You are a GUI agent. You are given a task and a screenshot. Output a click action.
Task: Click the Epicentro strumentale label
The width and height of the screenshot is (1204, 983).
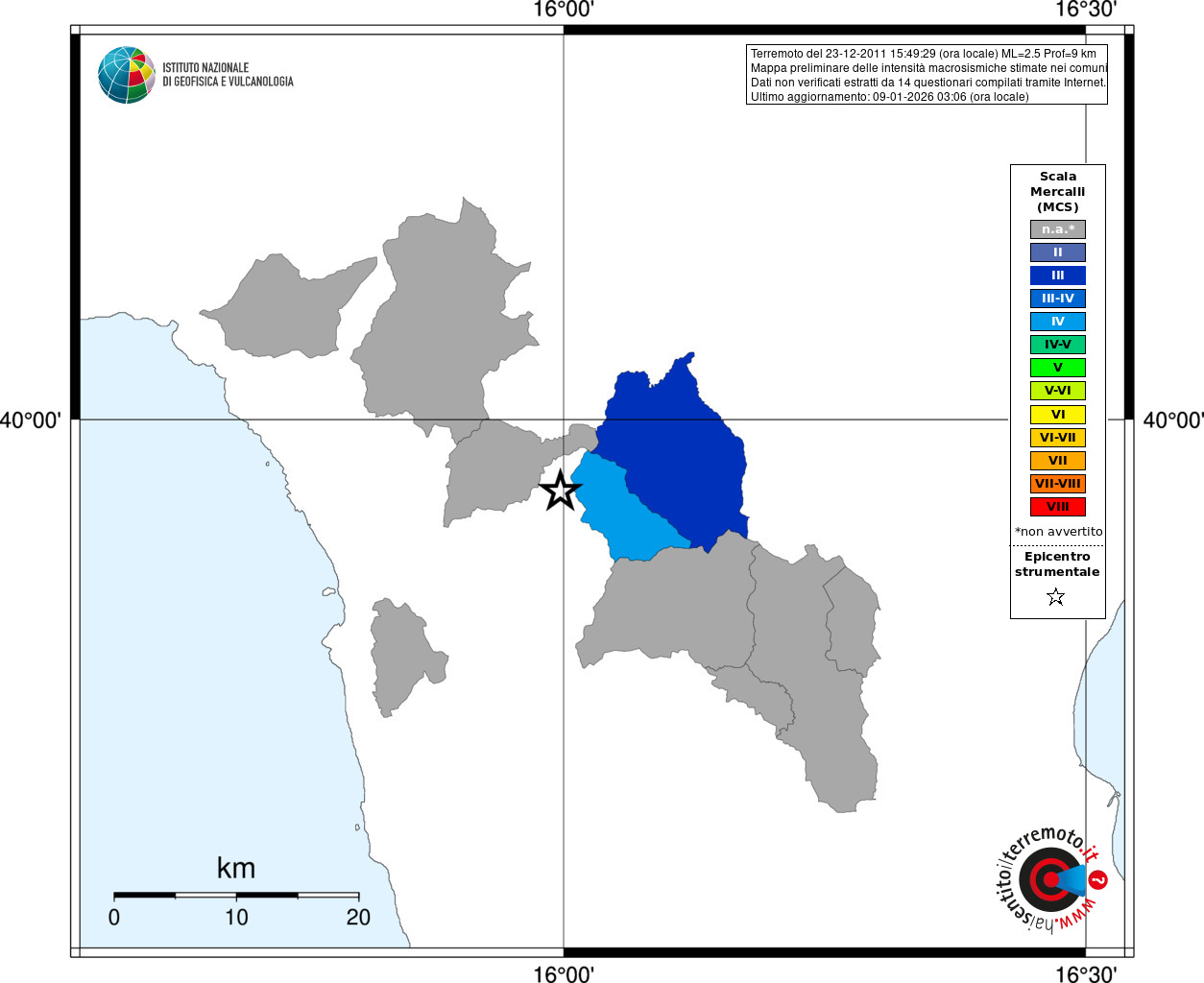point(1057,564)
